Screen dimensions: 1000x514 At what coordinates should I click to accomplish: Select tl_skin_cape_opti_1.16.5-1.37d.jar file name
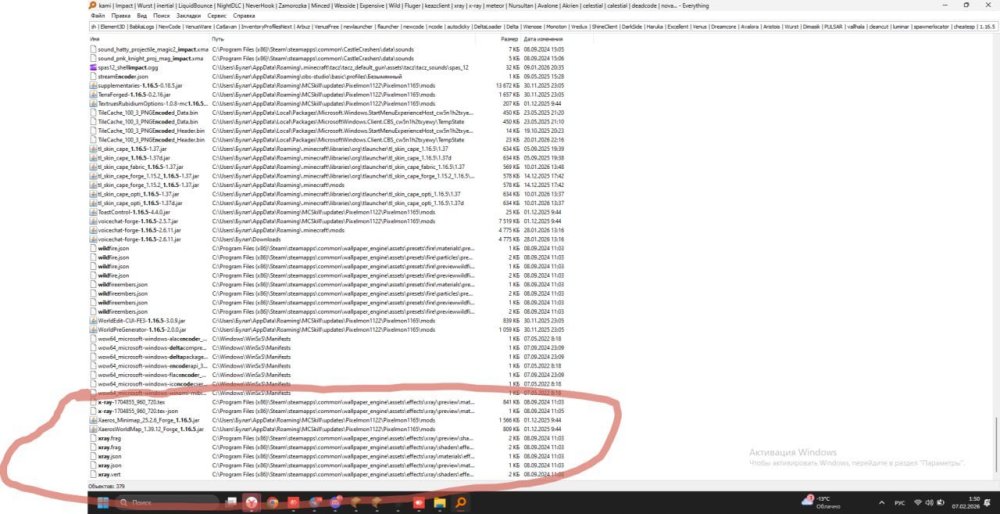point(140,203)
